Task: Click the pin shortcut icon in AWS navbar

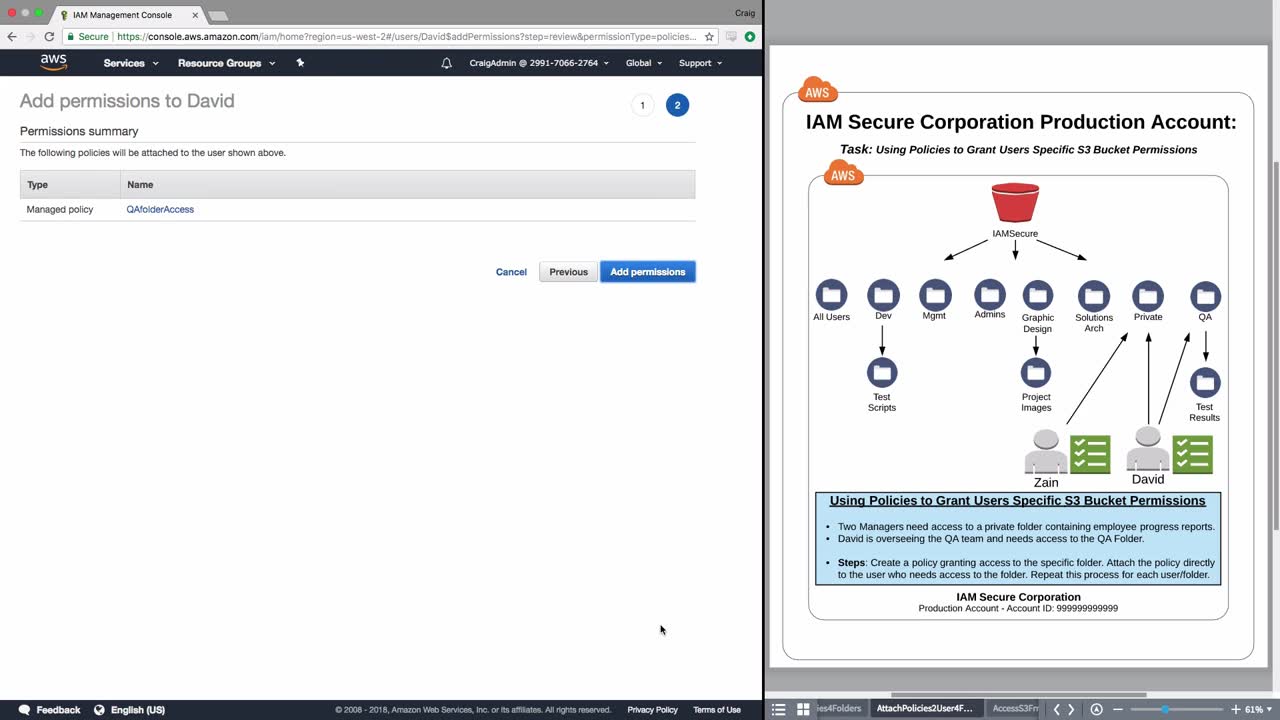Action: [300, 62]
